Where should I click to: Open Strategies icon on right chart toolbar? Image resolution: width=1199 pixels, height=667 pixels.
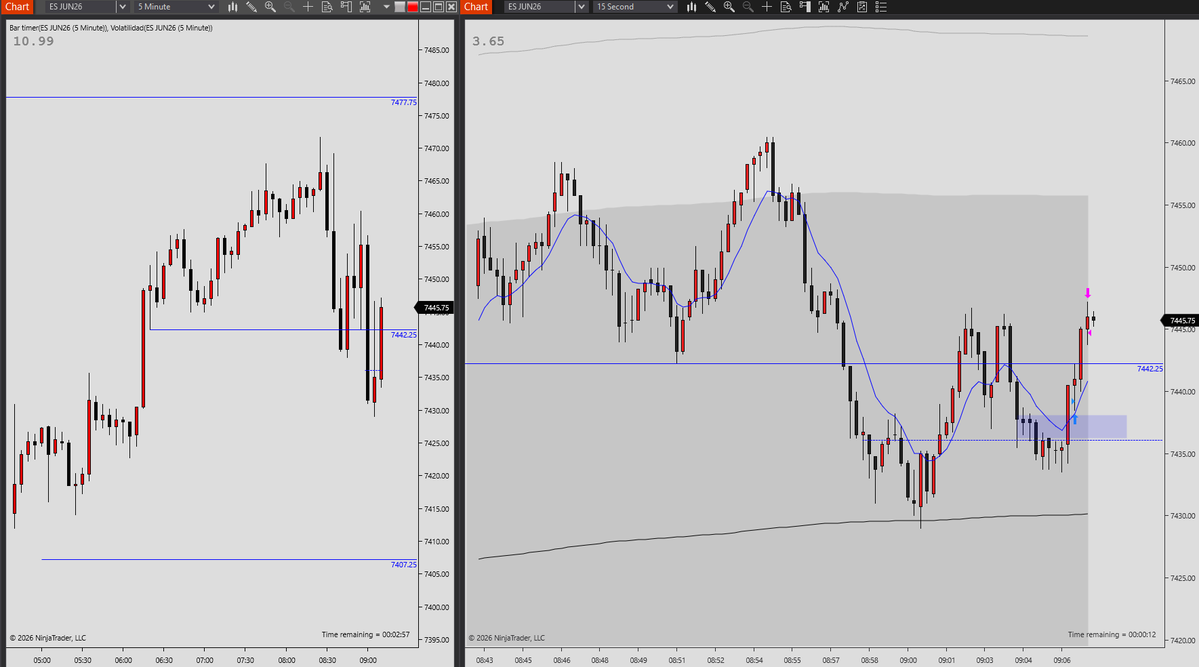[x=862, y=7]
